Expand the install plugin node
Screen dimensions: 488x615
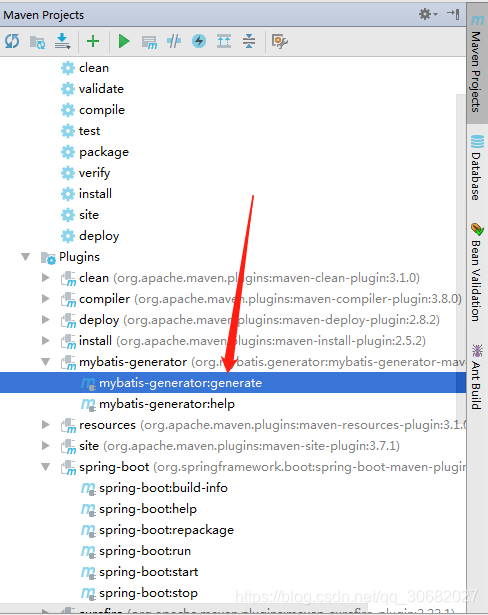point(46,341)
